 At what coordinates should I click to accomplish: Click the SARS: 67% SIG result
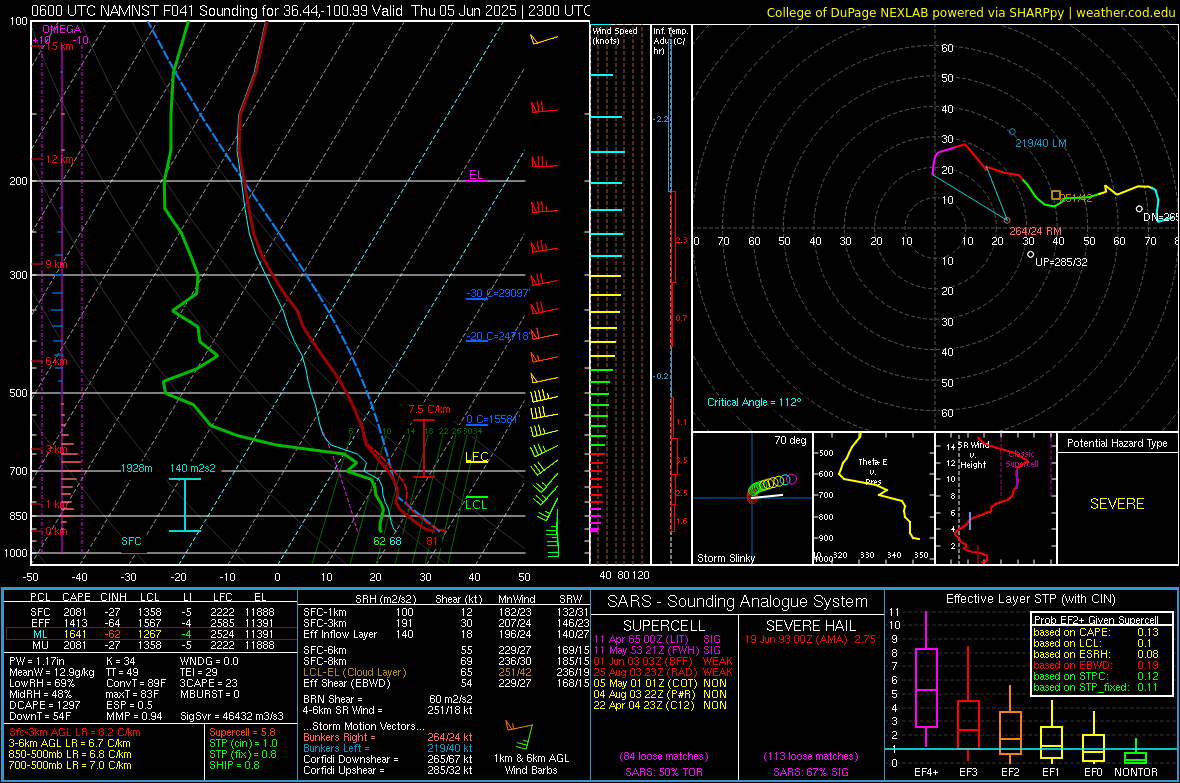(x=810, y=772)
